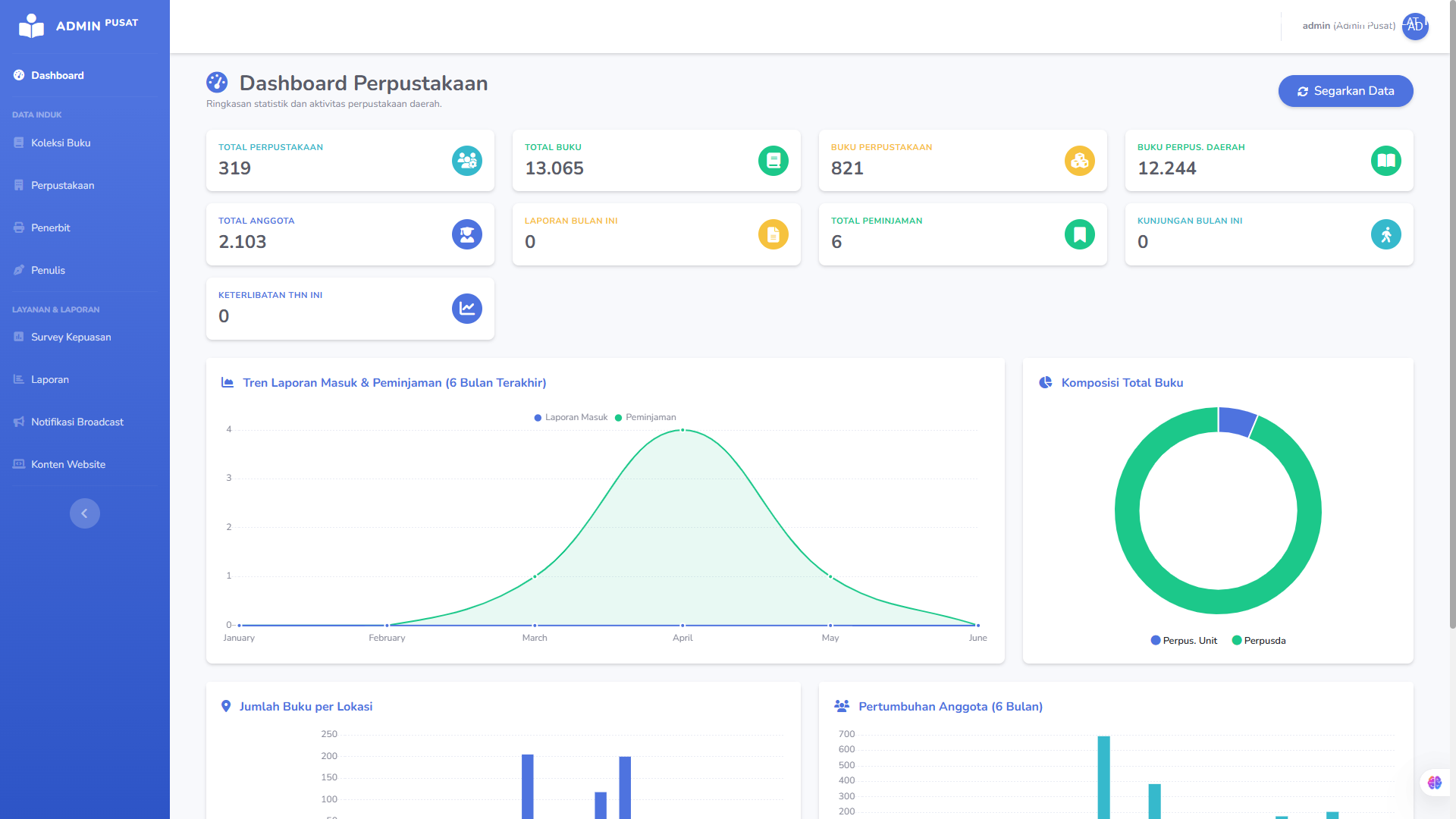Screen dimensions: 1456x819
Task: Click the tallest teal bar in Pertumbuhan Anggota chart
Action: [1104, 777]
